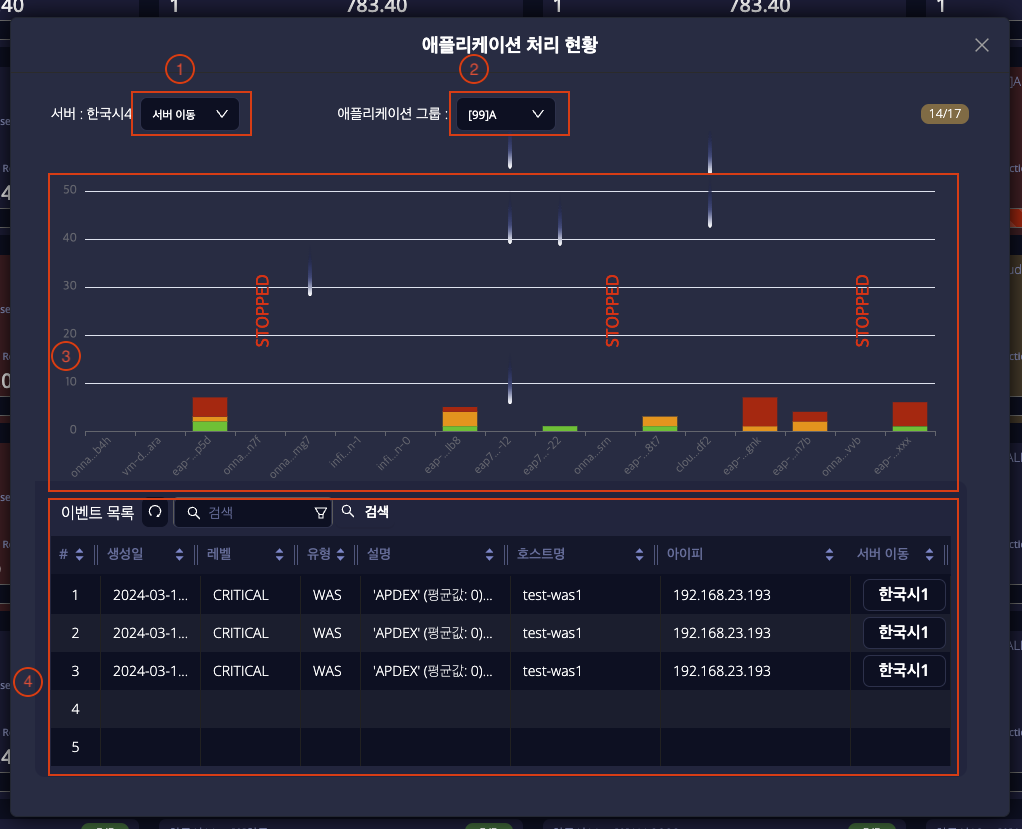Click the green bar of eap7...-22
Screen dimensions: 1022x829
(560, 428)
